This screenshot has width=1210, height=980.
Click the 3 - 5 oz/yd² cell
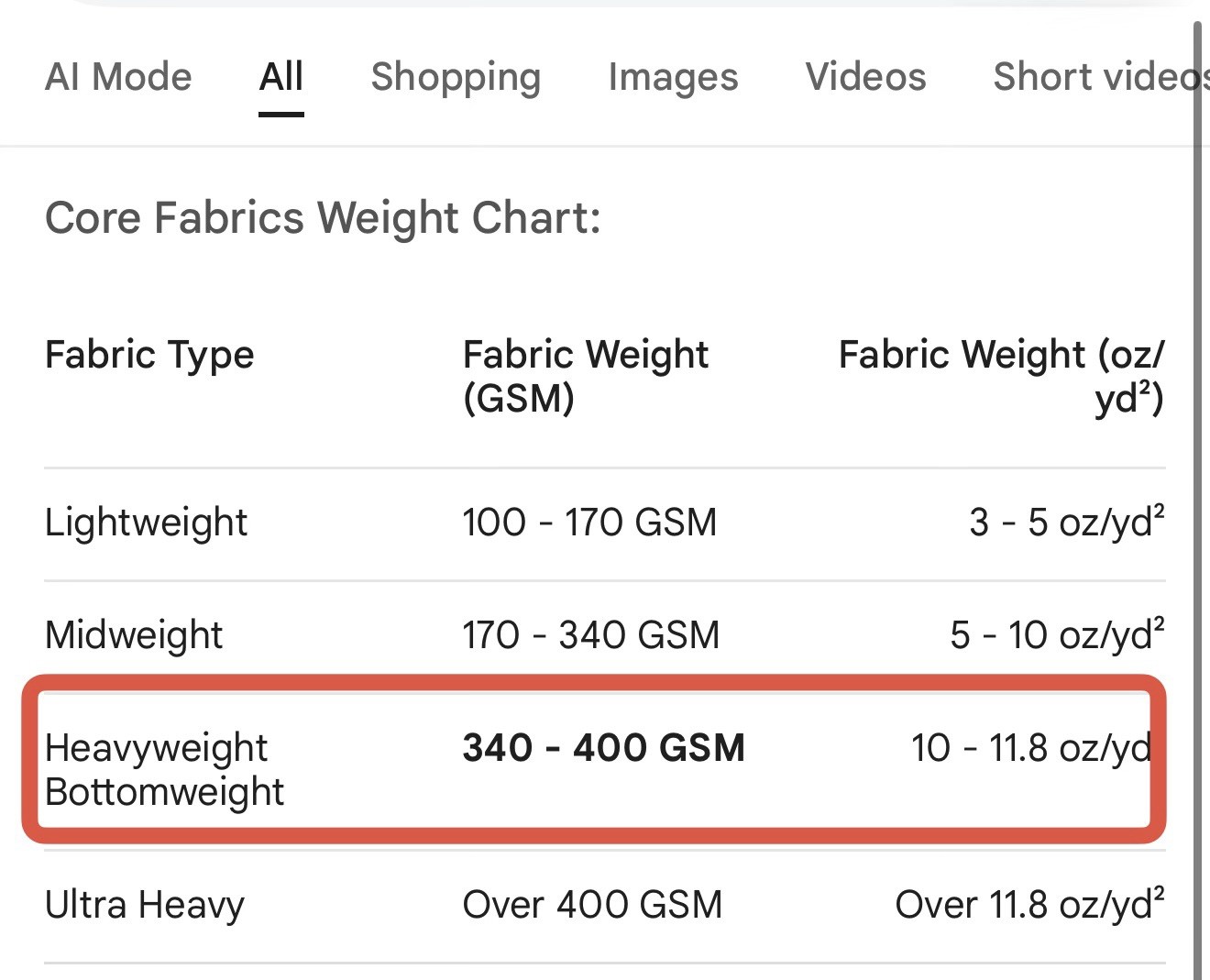(x=1067, y=523)
